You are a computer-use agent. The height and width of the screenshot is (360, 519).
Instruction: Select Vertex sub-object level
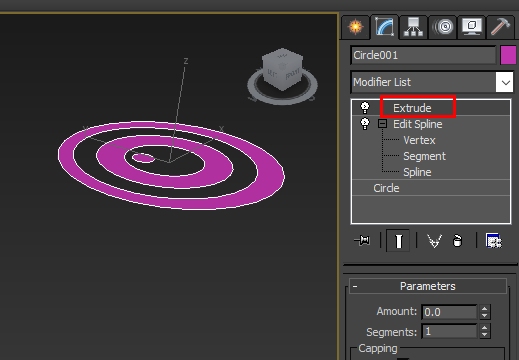pos(419,140)
